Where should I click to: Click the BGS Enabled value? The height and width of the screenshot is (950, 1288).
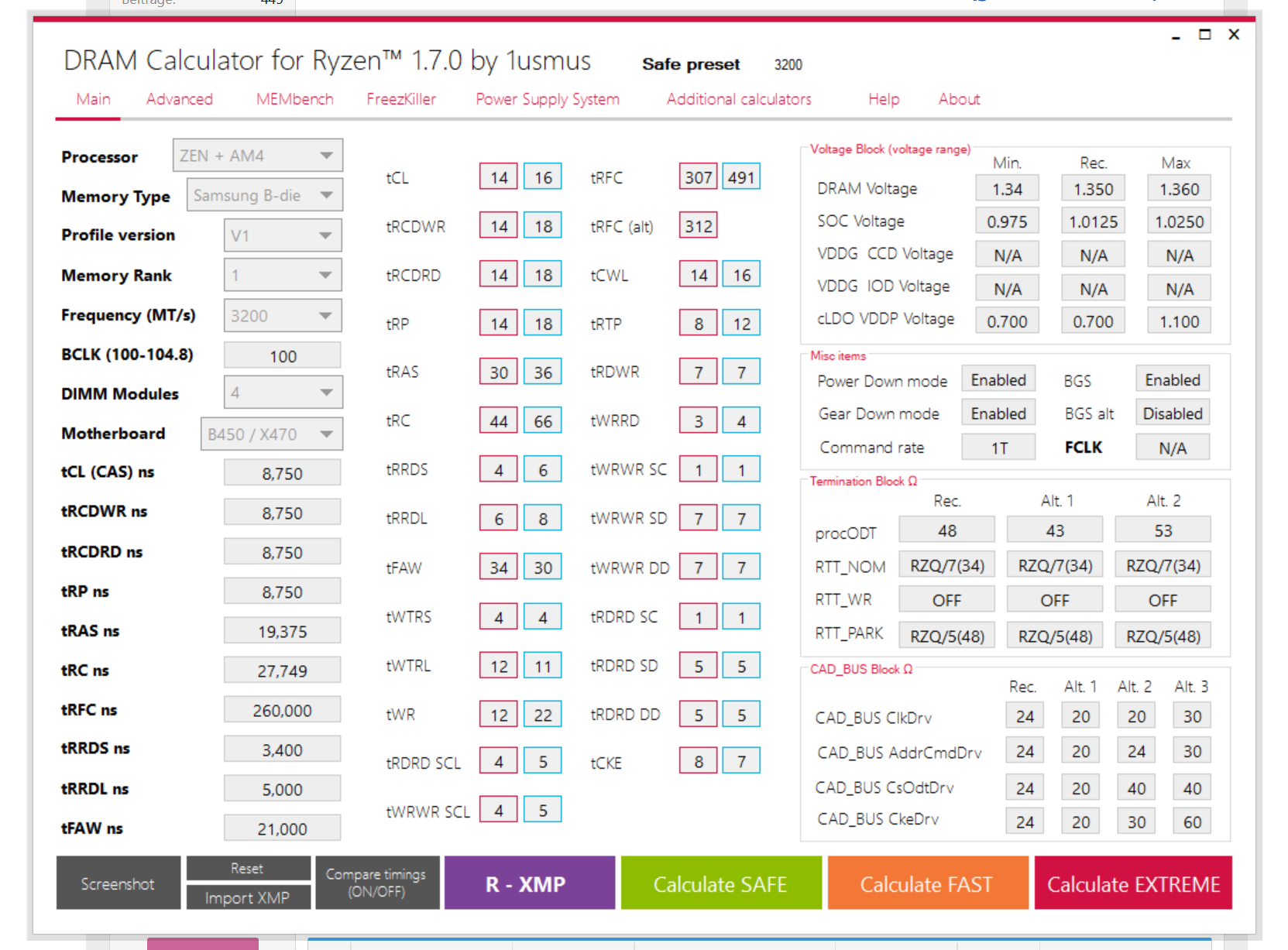[1173, 380]
